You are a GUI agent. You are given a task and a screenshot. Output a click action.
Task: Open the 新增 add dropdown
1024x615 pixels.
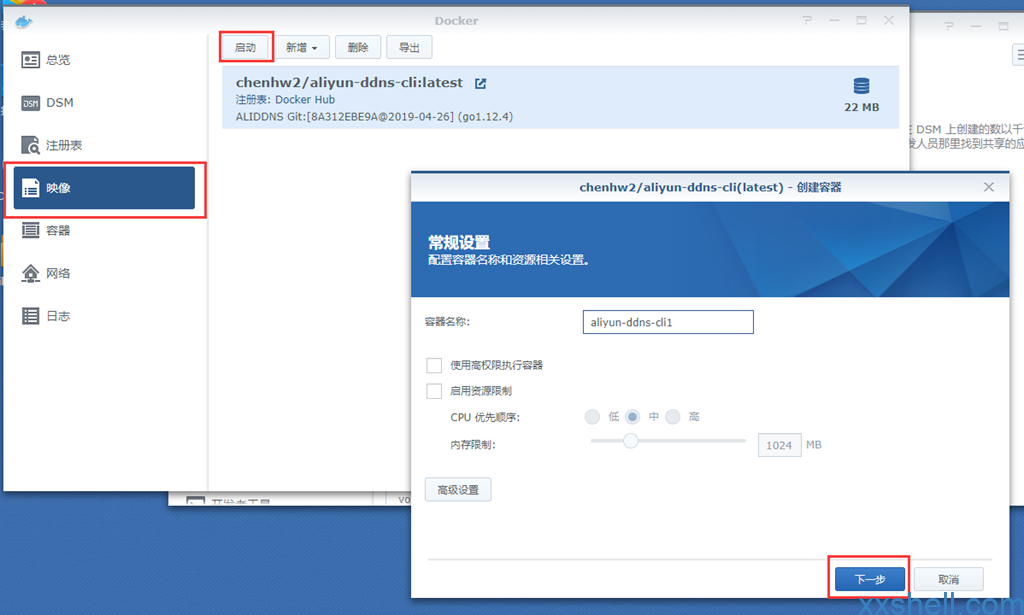(302, 48)
